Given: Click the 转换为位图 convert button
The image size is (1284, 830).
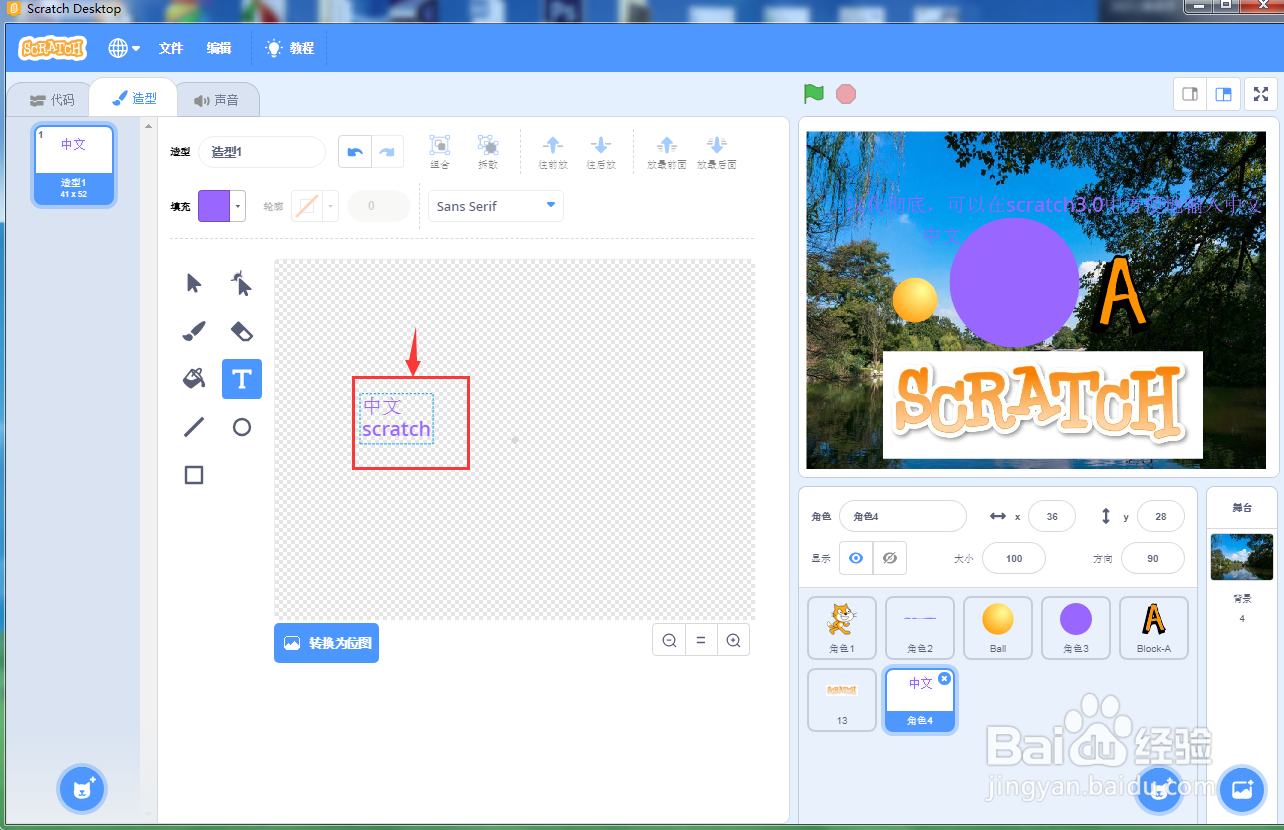Looking at the screenshot, I should point(326,643).
